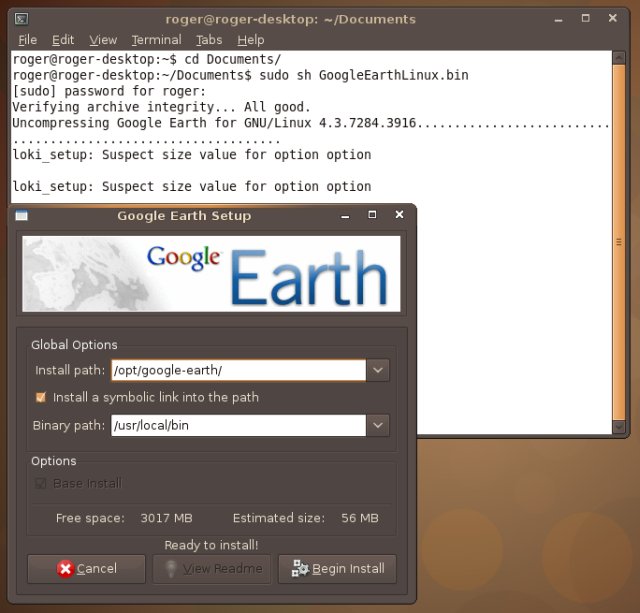Open the Help menu in terminal
This screenshot has width=640, height=613.
[251, 40]
